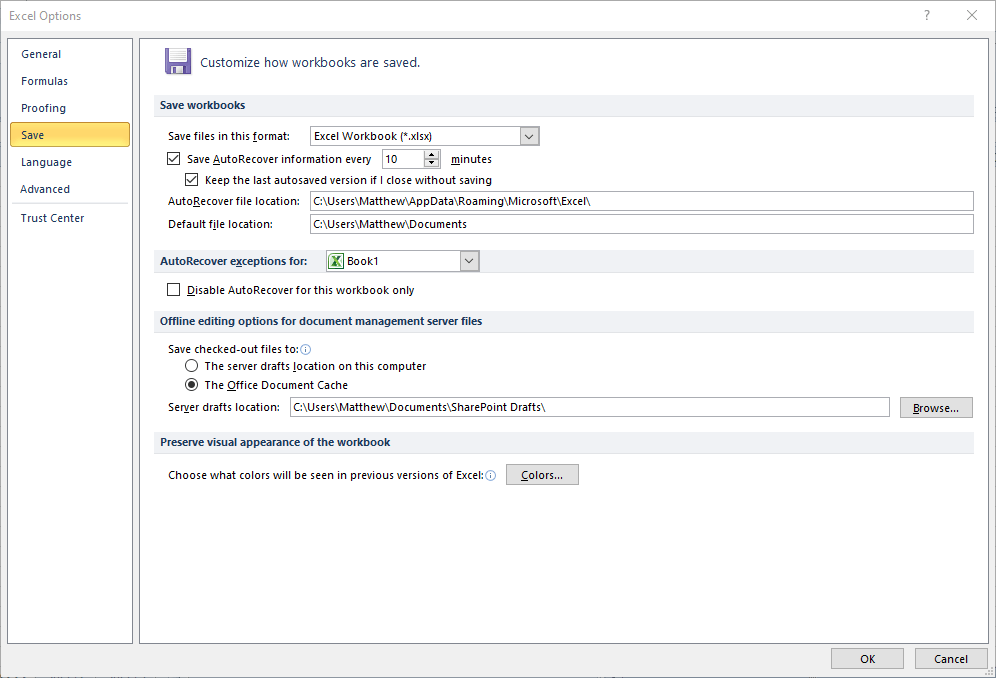Click info icon beside previous versions colors
Viewport: 996px width, 678px height.
(490, 475)
